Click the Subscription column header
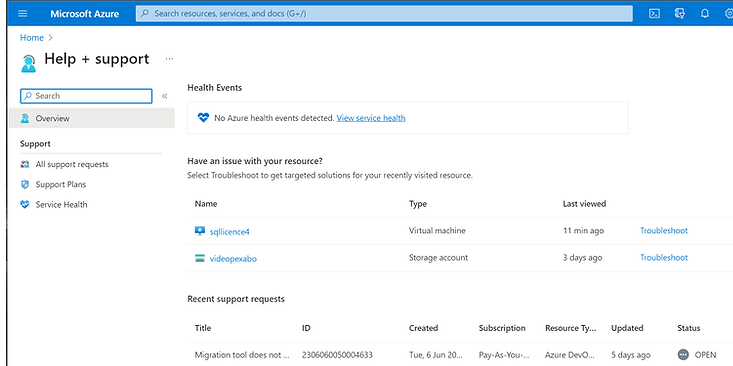733x366 pixels. pos(502,328)
